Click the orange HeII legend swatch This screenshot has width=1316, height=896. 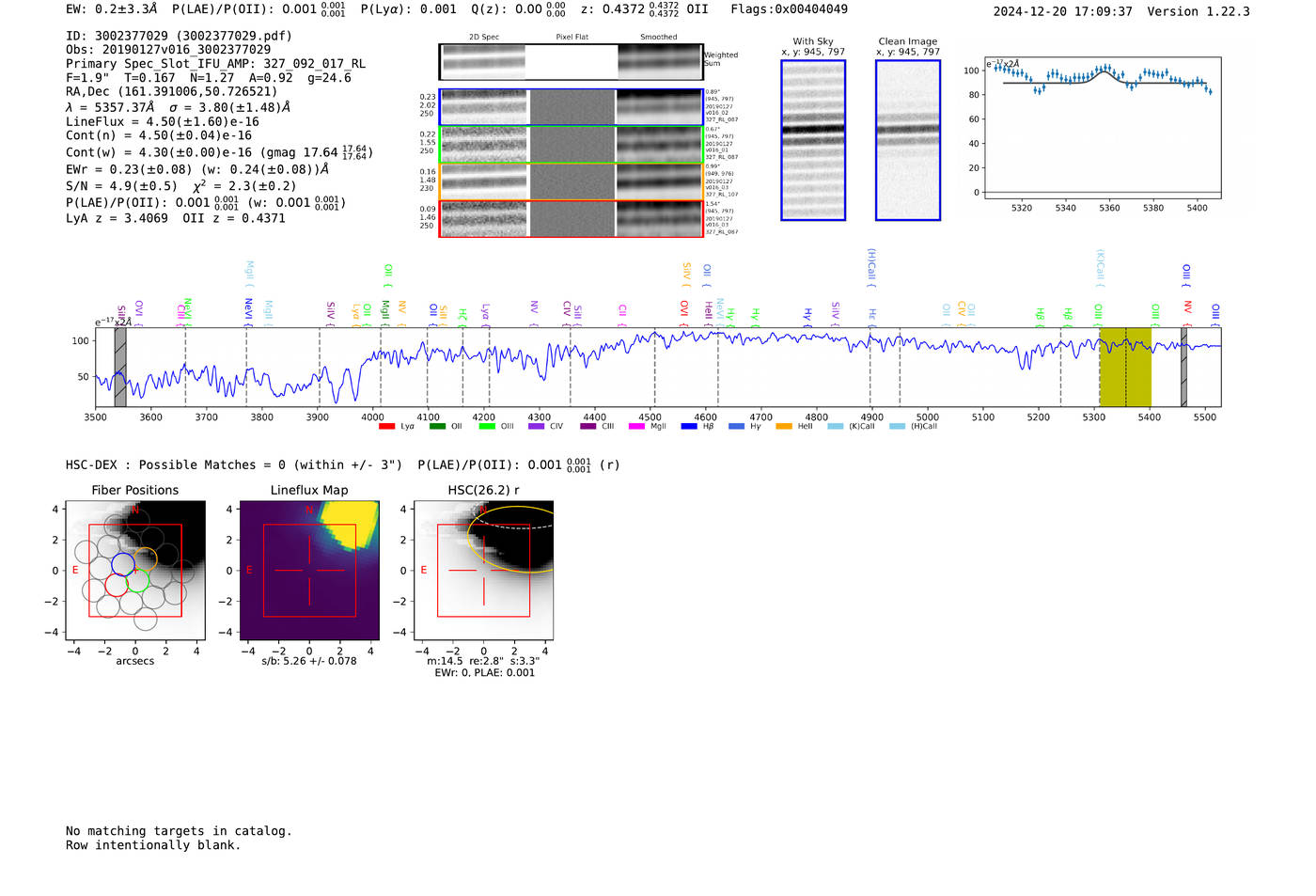pos(784,427)
